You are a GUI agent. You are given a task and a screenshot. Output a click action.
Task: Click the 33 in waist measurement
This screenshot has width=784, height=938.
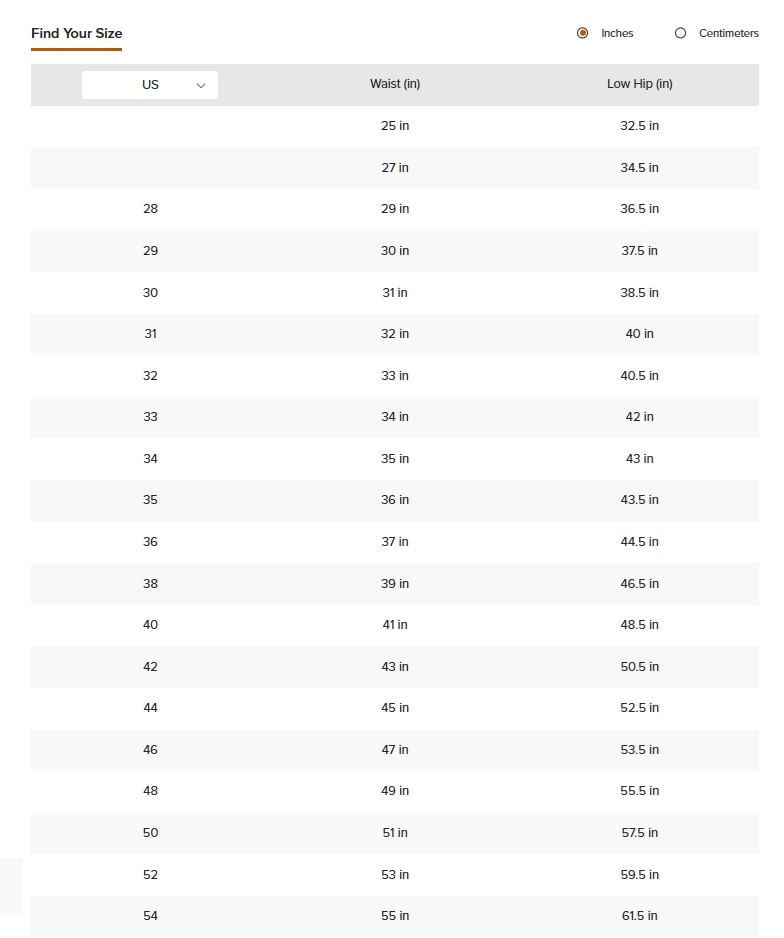tap(395, 376)
